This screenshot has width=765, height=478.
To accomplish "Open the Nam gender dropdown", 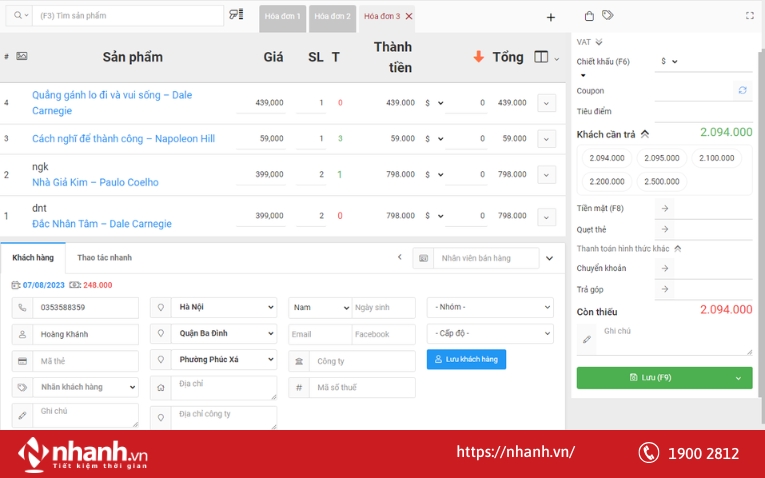I will [x=319, y=307].
